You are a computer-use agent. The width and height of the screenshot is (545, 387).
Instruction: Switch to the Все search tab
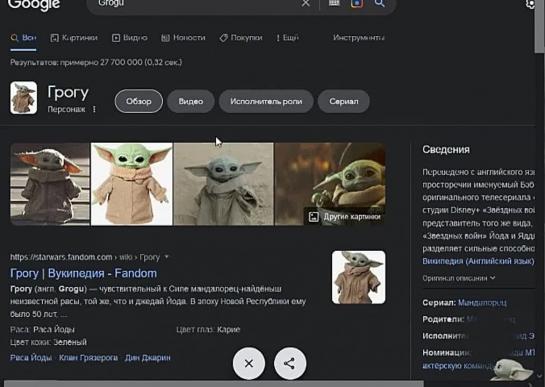click(x=24, y=38)
